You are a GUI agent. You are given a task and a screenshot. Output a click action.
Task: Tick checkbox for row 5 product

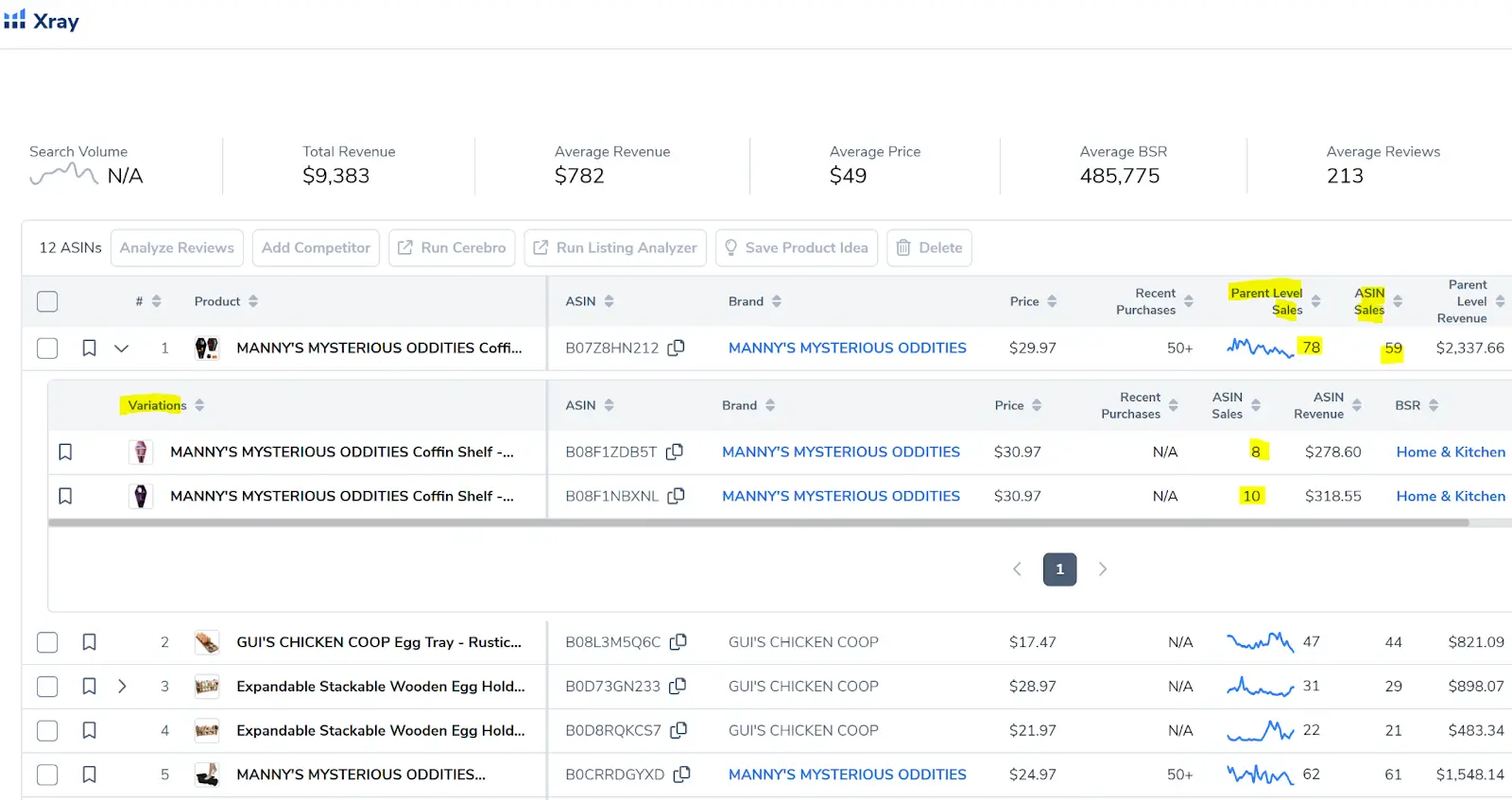pyautogui.click(x=47, y=774)
